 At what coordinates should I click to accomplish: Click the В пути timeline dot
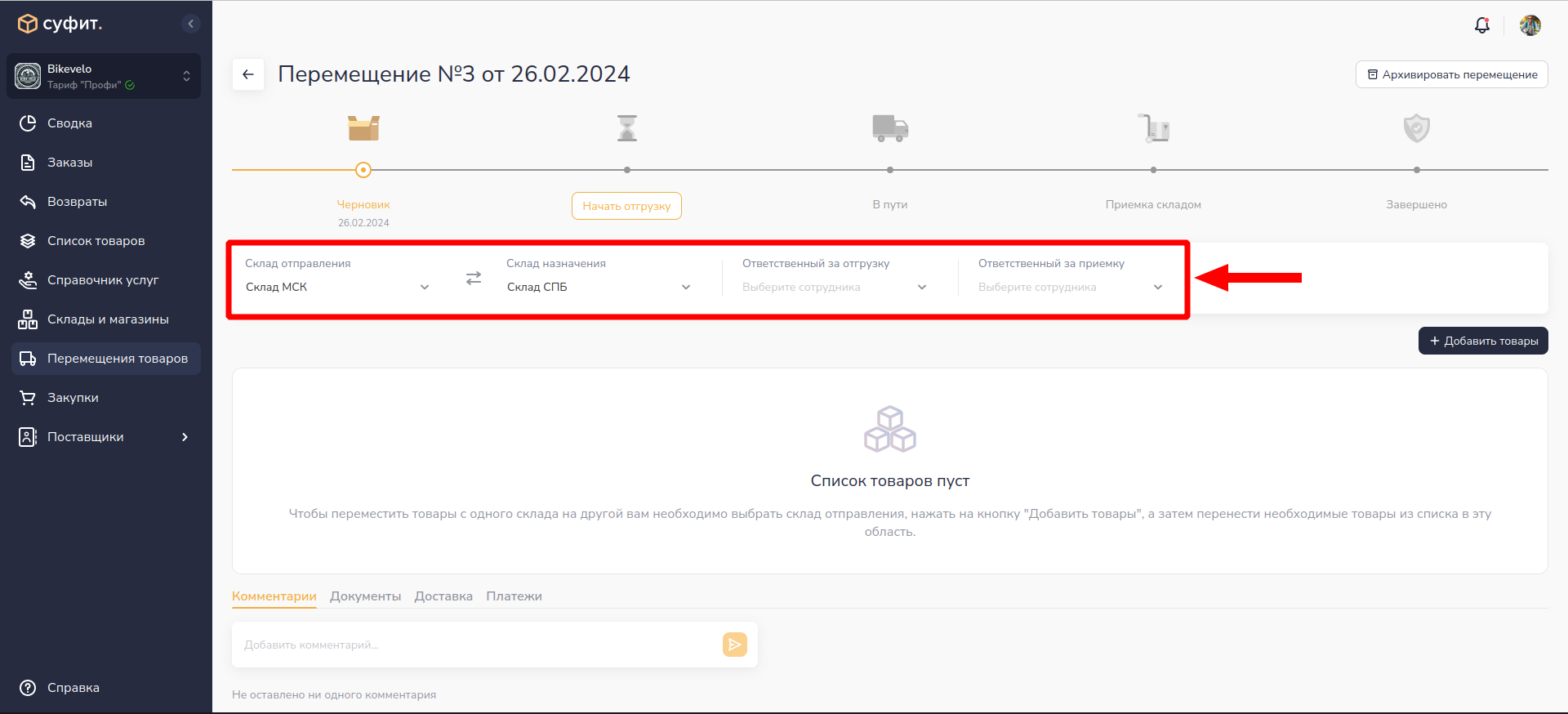pyautogui.click(x=890, y=170)
